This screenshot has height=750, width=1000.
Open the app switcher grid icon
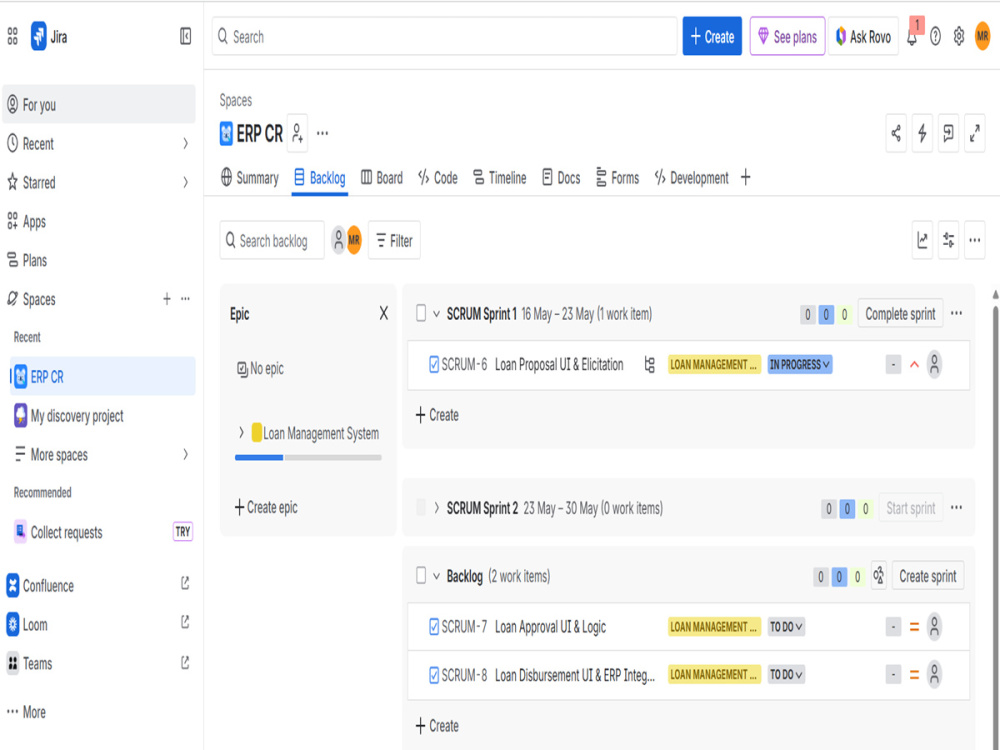coord(12,36)
